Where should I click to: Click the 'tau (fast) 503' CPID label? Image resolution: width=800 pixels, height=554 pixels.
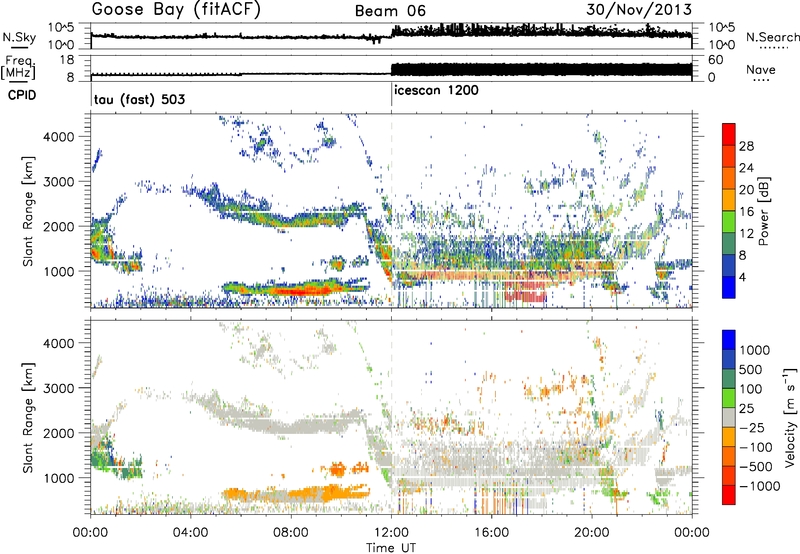tap(139, 99)
